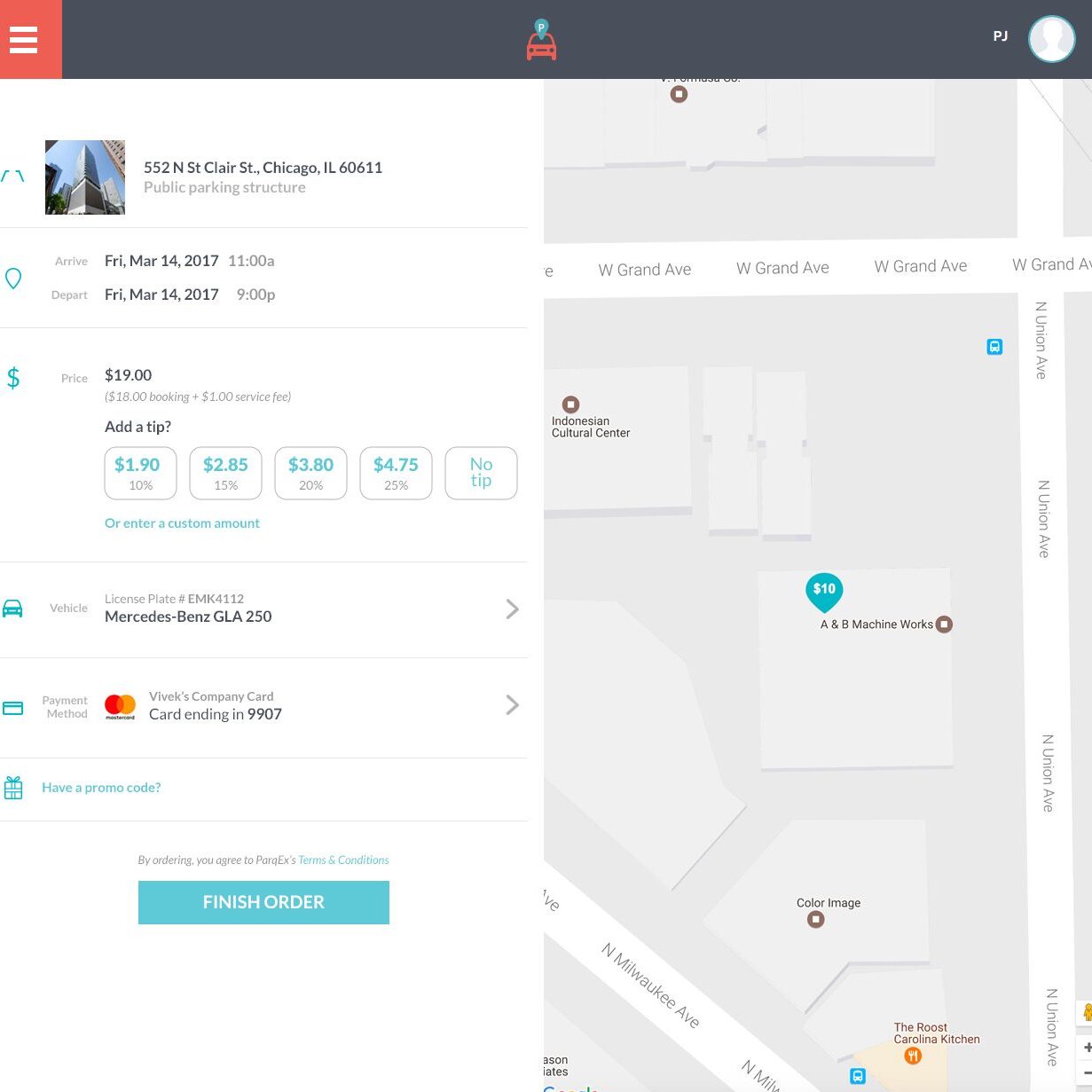Click the Roost Carolina Kitchen restaurant marker

pos(912,1056)
